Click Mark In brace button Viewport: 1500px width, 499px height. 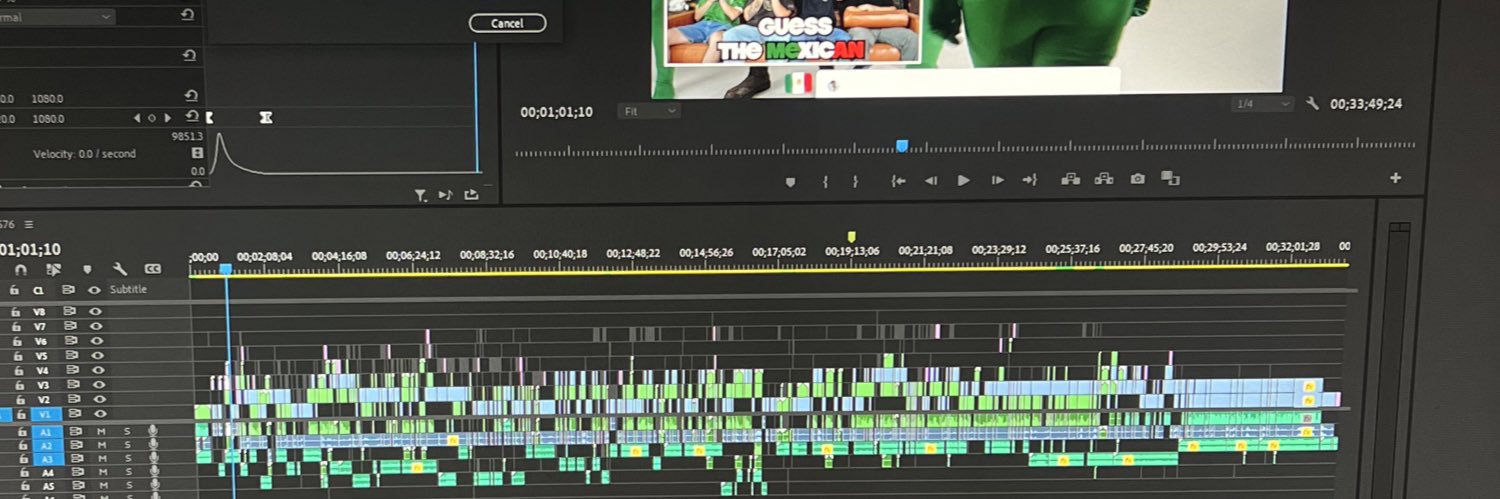pos(825,181)
